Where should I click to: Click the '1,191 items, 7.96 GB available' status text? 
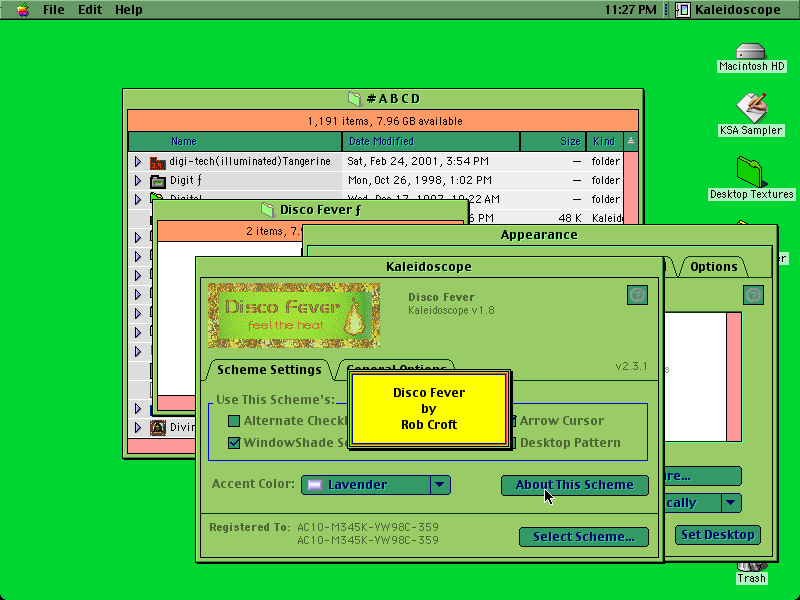(x=385, y=121)
